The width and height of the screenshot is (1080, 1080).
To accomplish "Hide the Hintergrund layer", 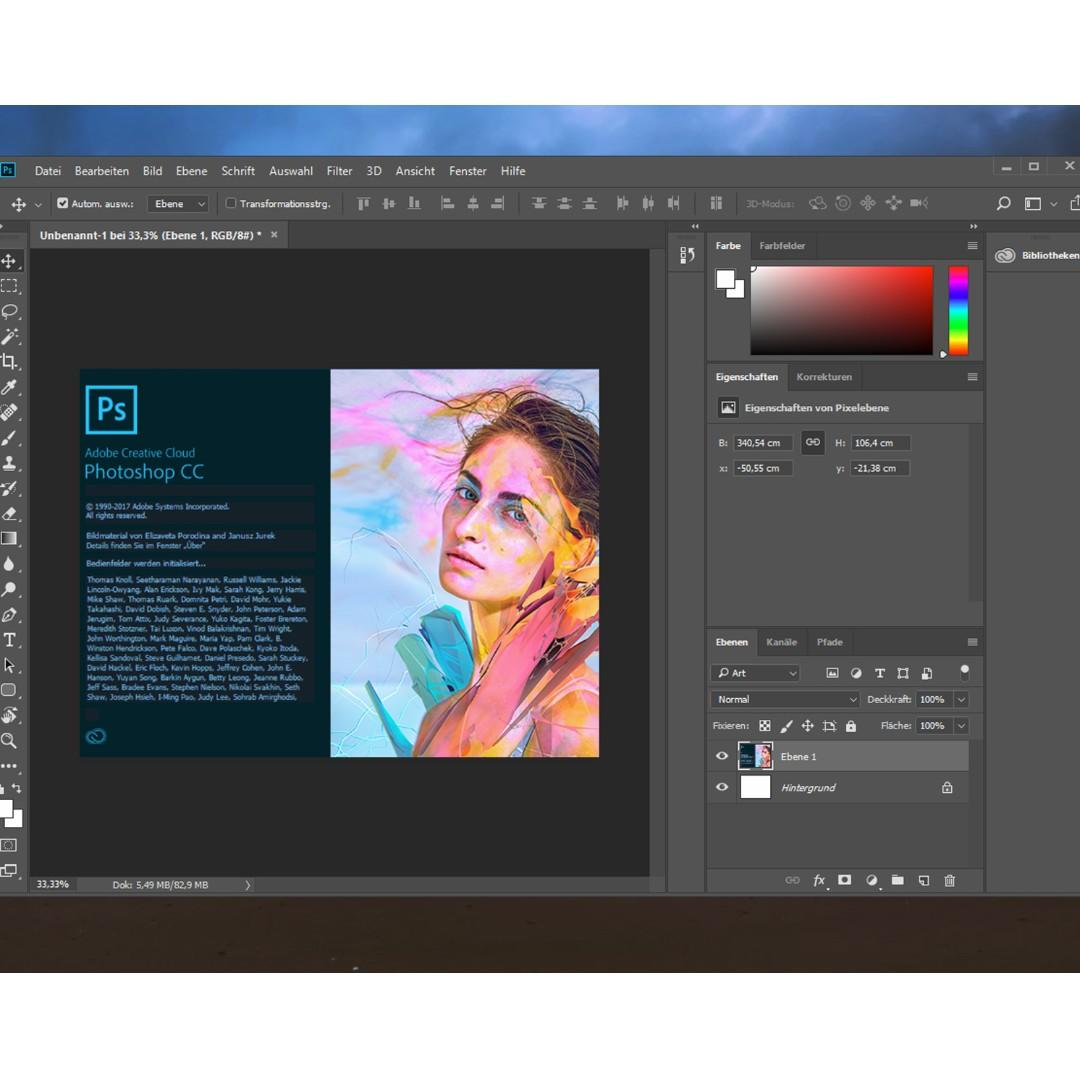I will click(x=722, y=787).
